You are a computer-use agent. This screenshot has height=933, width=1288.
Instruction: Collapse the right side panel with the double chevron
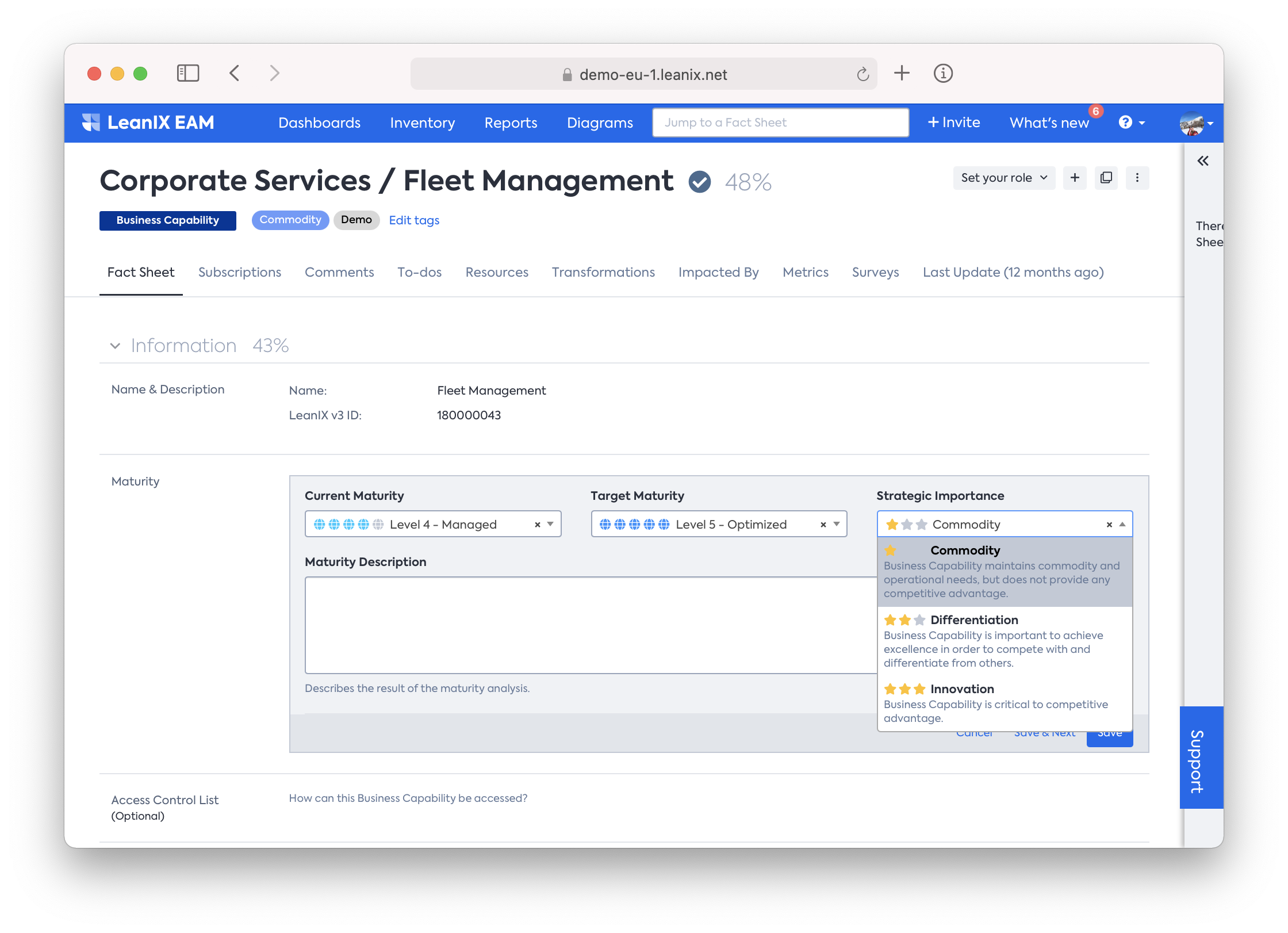1202,161
